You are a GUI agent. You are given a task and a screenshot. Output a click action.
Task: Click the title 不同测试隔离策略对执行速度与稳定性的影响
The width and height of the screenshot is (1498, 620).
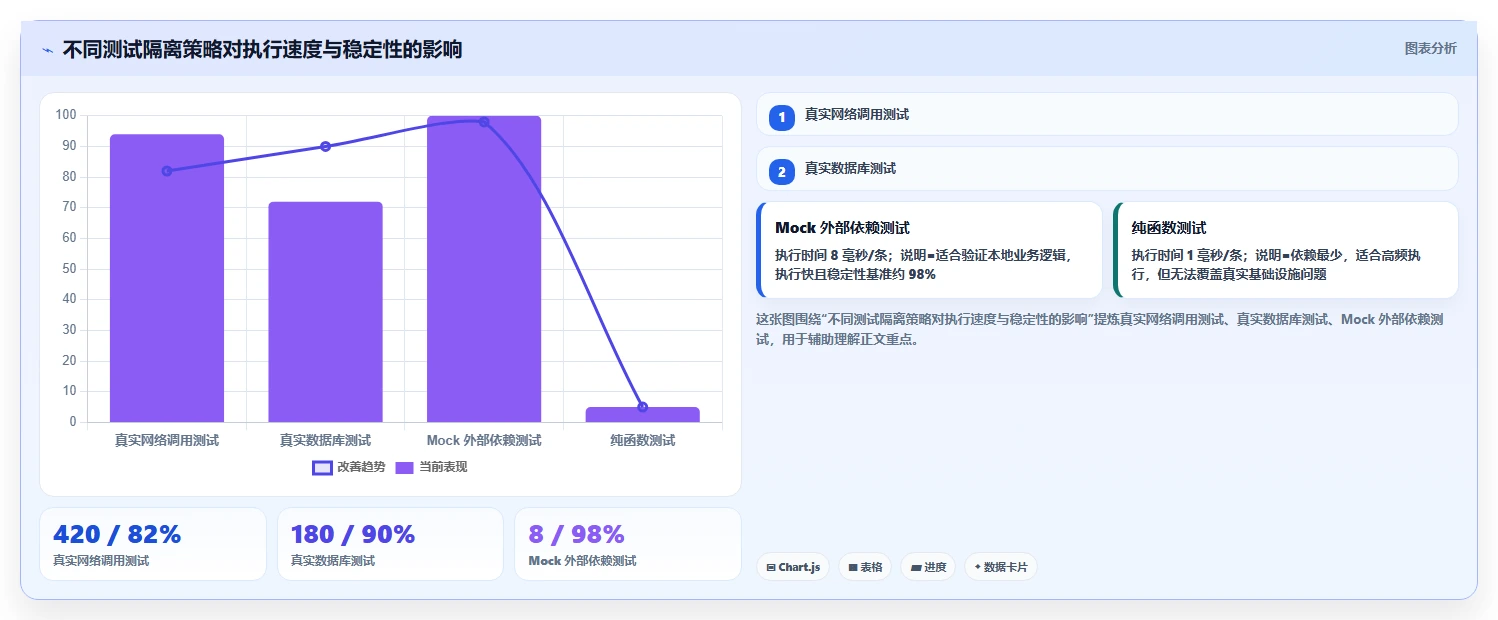pos(262,50)
